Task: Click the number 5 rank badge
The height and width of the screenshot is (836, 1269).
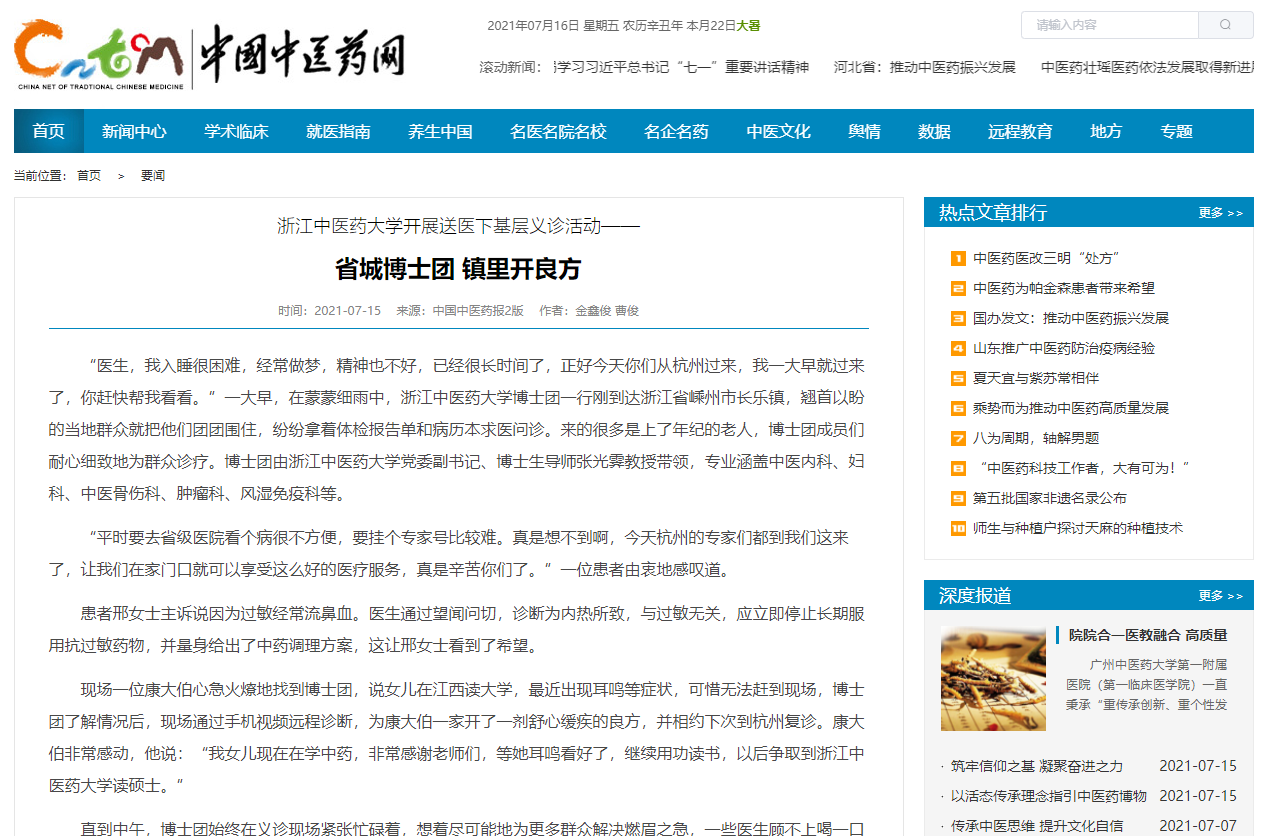Action: [x=958, y=378]
